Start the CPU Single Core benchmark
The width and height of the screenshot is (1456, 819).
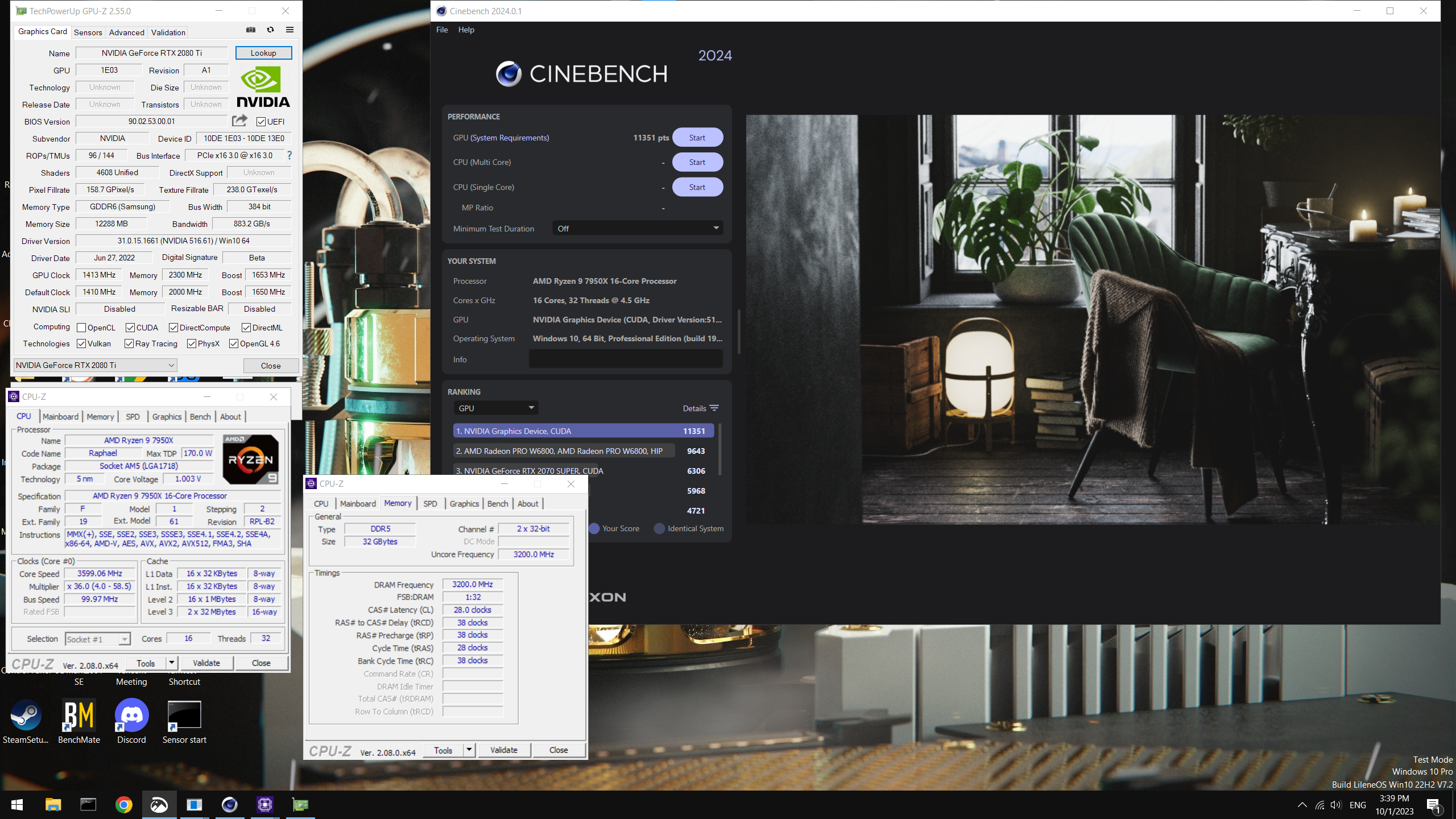pos(697,187)
